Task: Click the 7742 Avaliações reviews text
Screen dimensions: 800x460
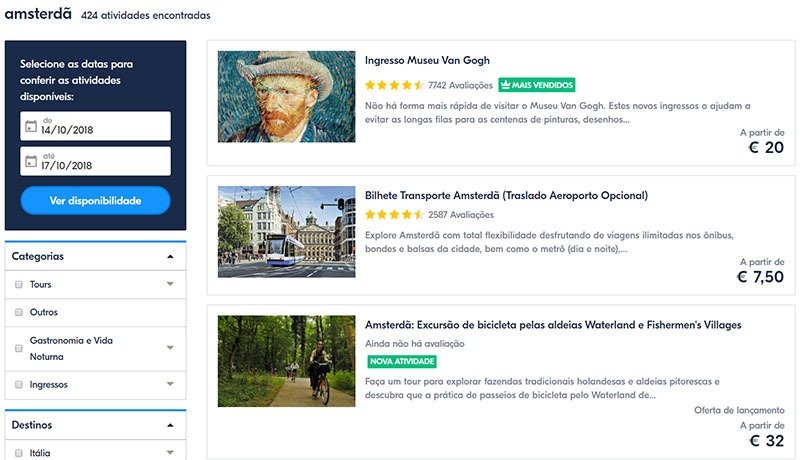Action: tap(460, 85)
